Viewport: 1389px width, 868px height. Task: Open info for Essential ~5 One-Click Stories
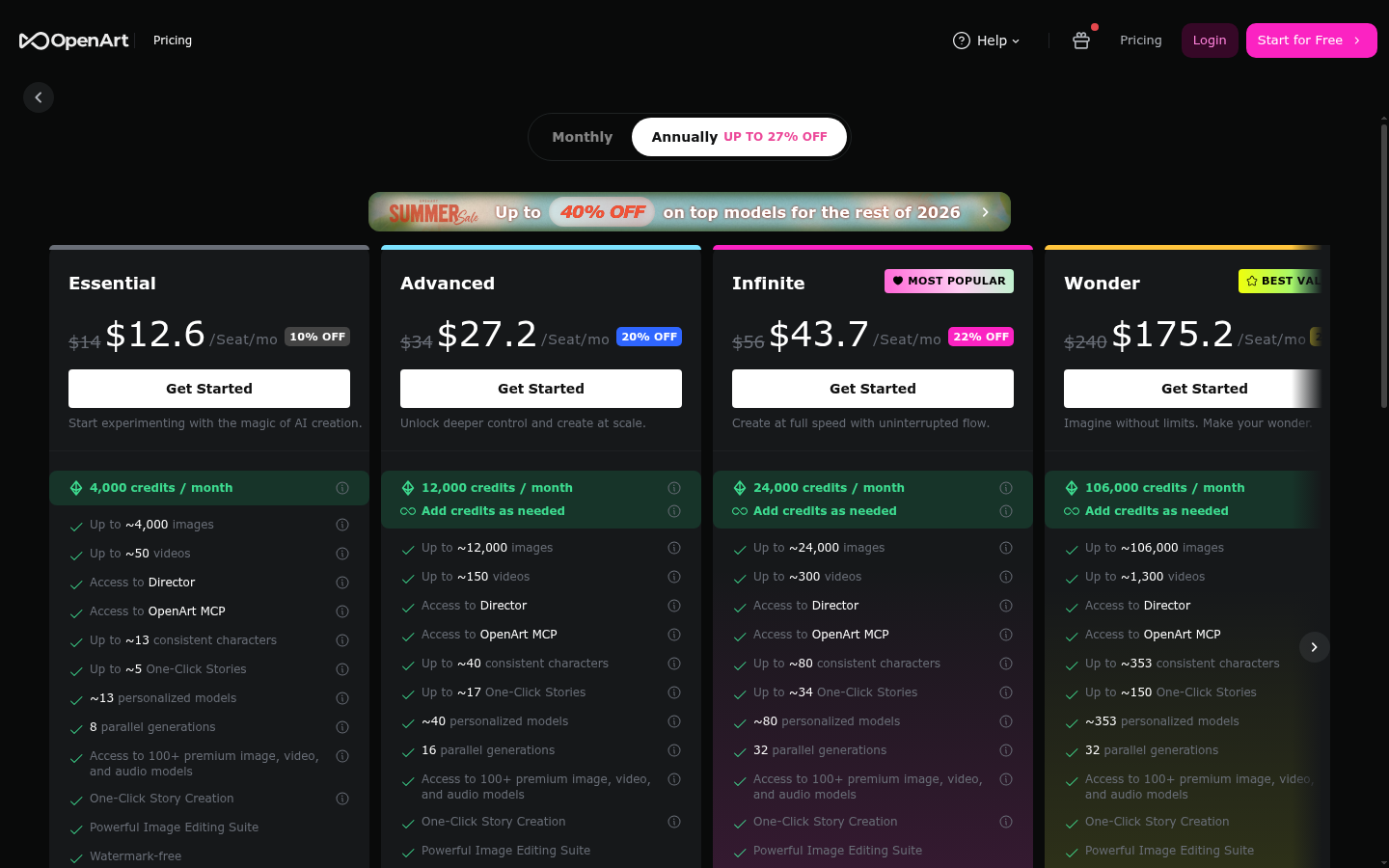pos(342,669)
